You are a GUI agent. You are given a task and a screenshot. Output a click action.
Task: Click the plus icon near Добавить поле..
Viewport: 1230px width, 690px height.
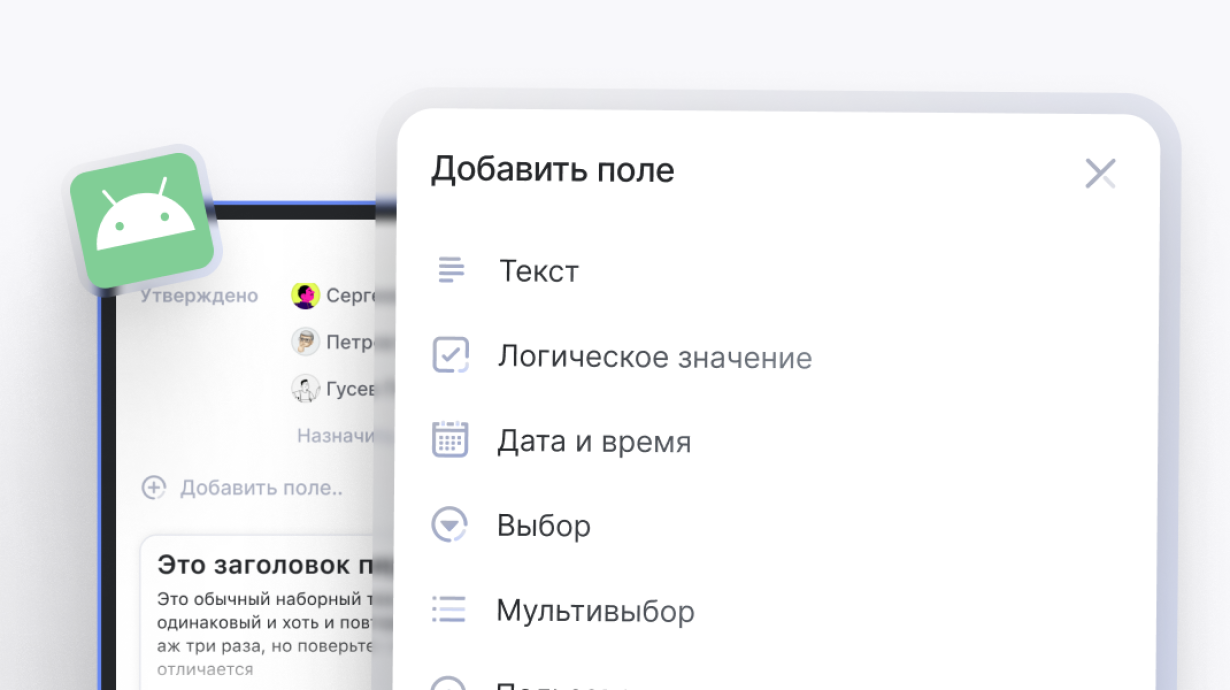click(x=153, y=488)
